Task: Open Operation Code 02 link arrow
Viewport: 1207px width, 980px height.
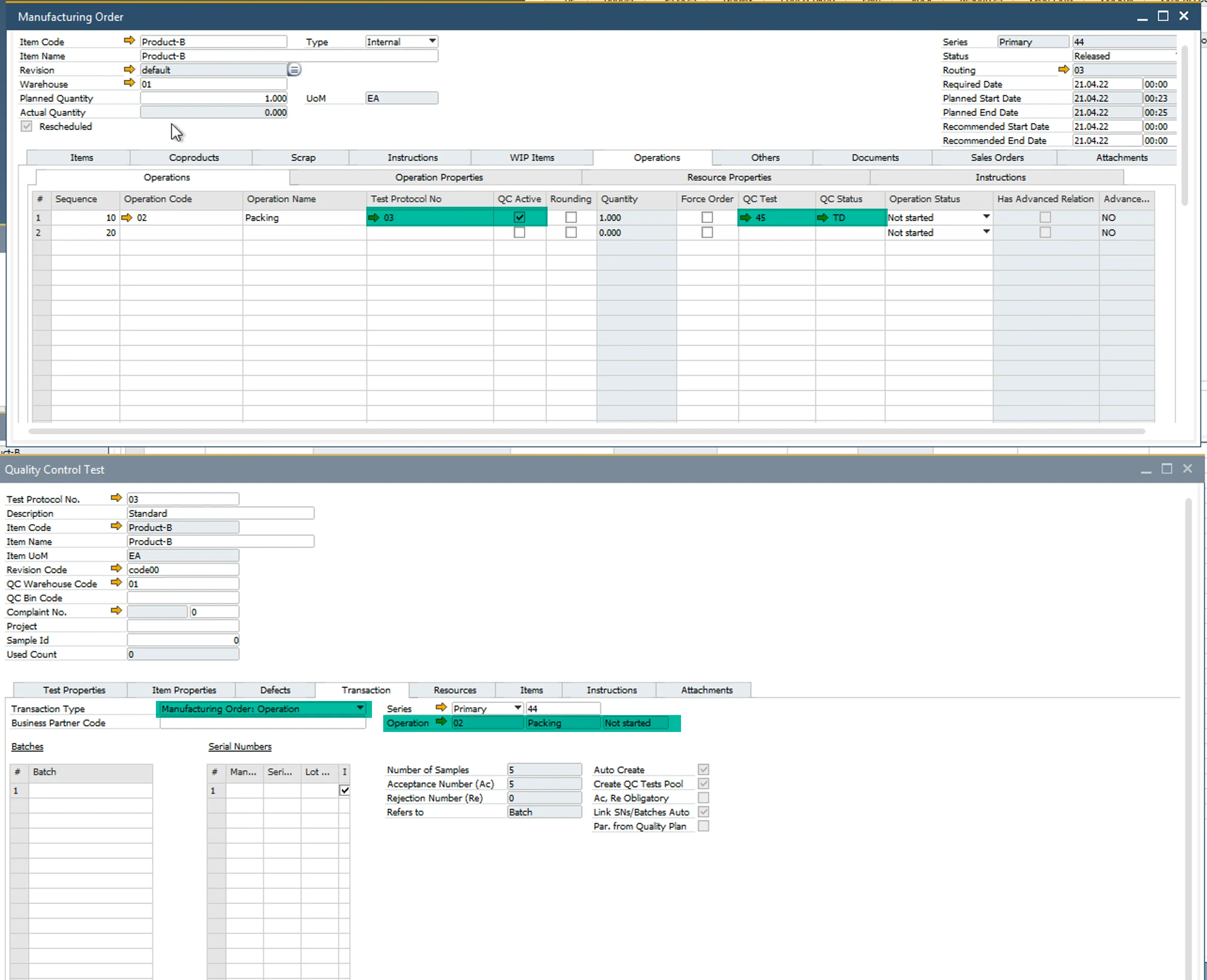Action: coord(126,218)
